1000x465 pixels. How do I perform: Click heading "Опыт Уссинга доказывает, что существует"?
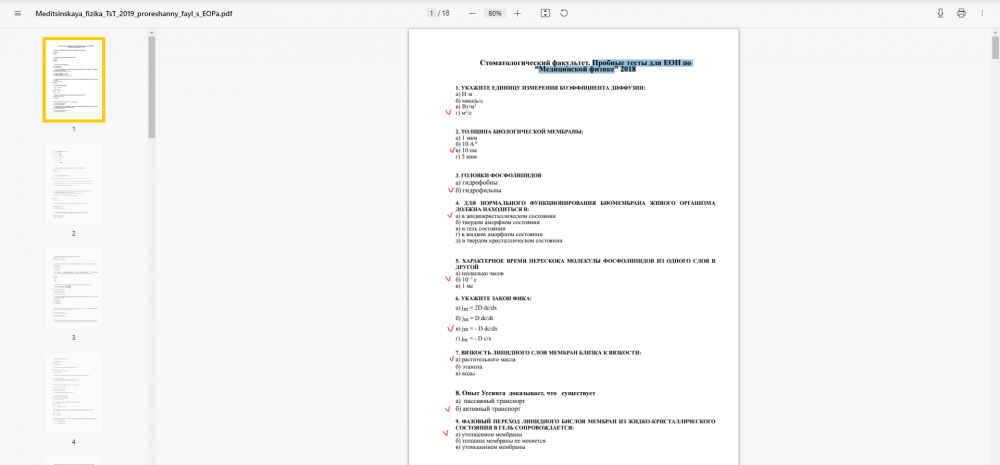click(526, 393)
